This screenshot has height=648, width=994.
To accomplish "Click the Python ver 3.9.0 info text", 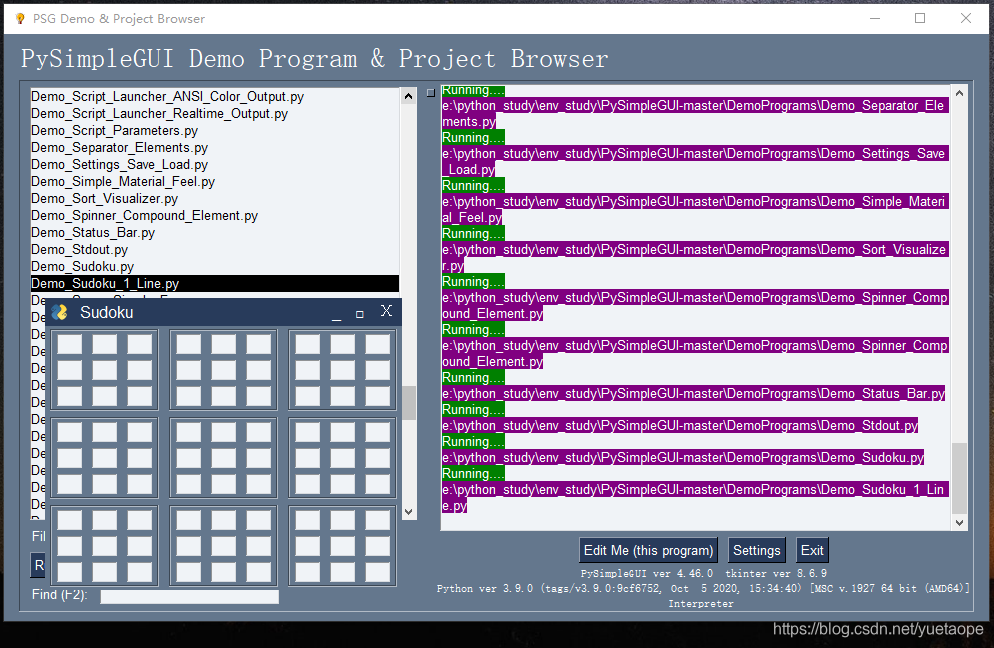I will pyautogui.click(x=703, y=588).
